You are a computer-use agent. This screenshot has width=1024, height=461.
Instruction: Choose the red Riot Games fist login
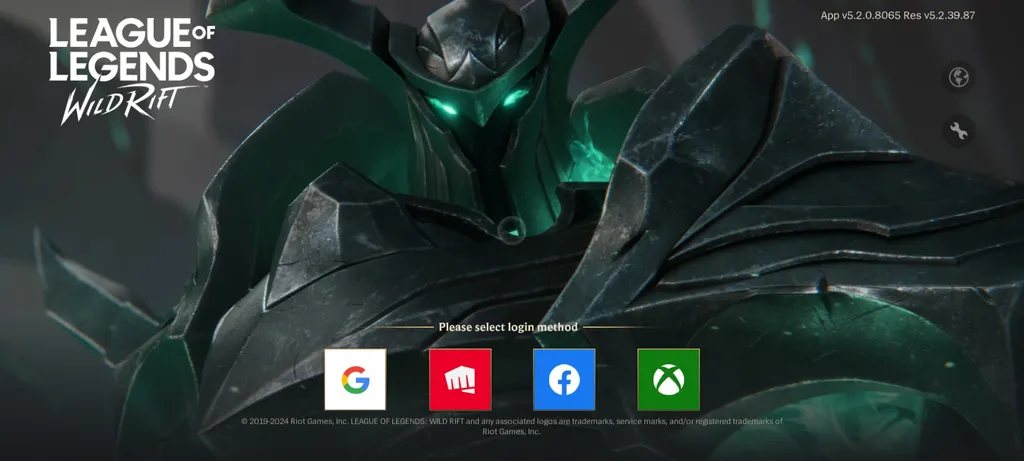(460, 379)
